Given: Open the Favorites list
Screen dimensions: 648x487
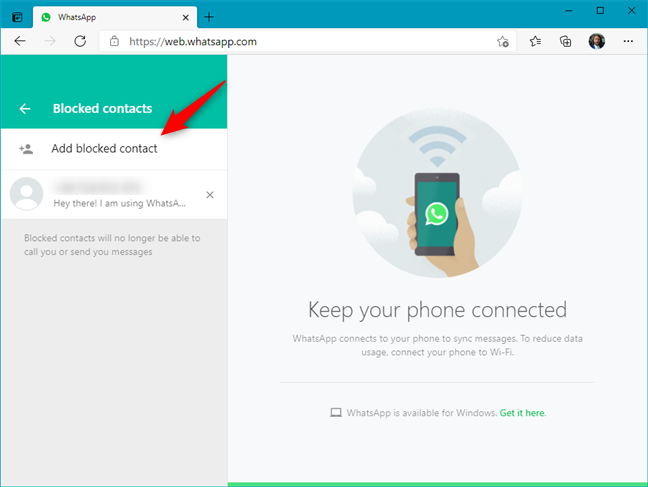Looking at the screenshot, I should [535, 41].
